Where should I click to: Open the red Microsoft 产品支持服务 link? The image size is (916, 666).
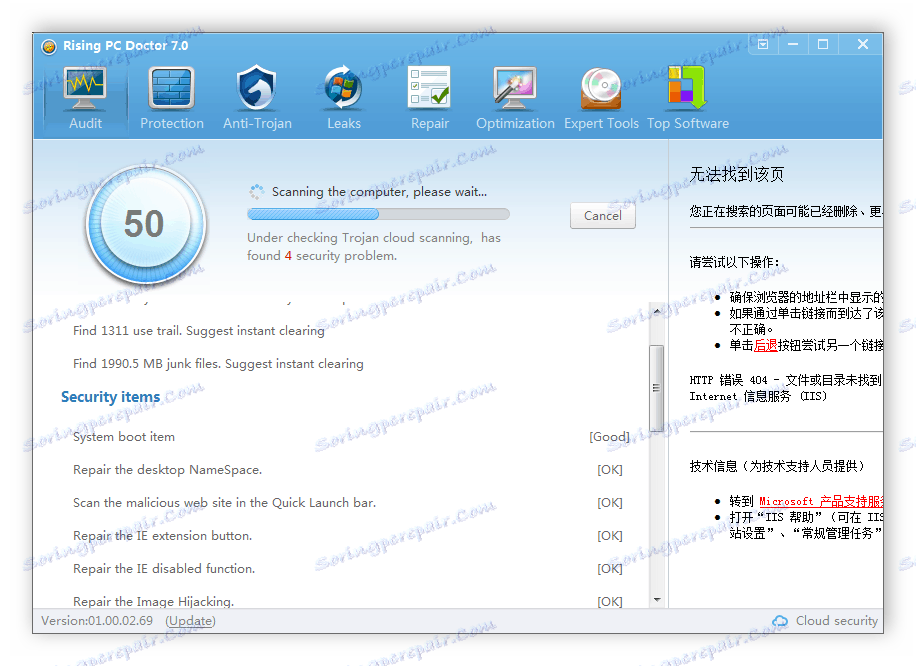(821, 501)
